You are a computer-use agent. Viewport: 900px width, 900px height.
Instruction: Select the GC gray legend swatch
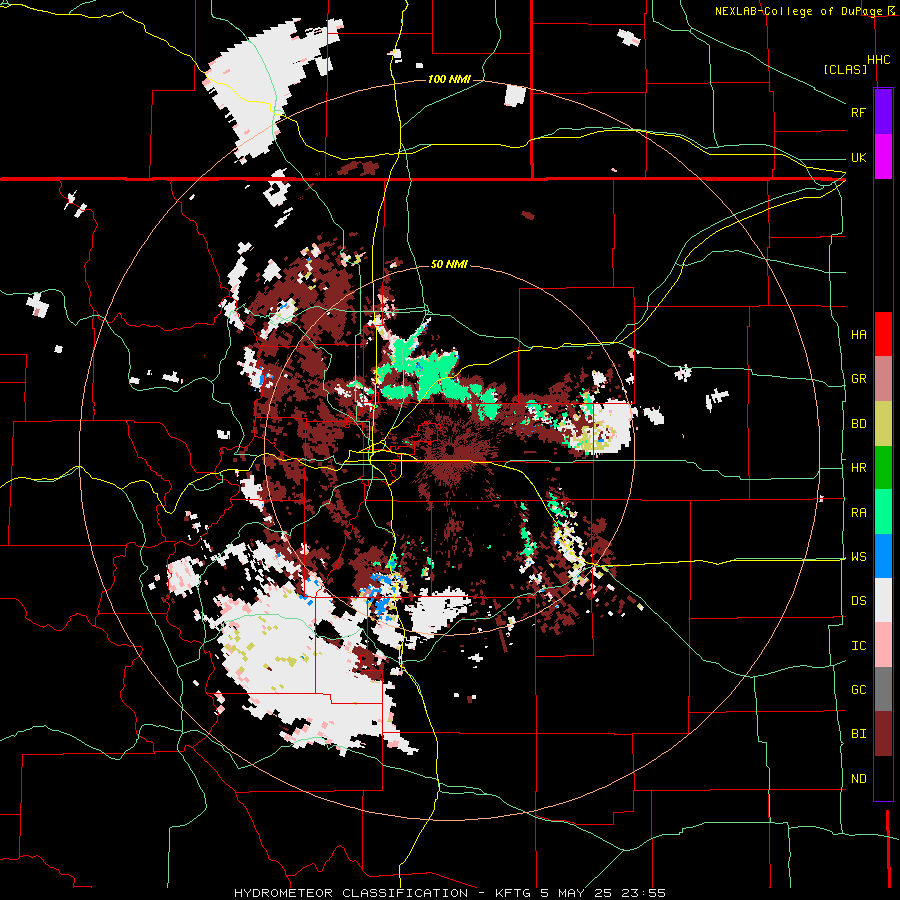pos(883,689)
